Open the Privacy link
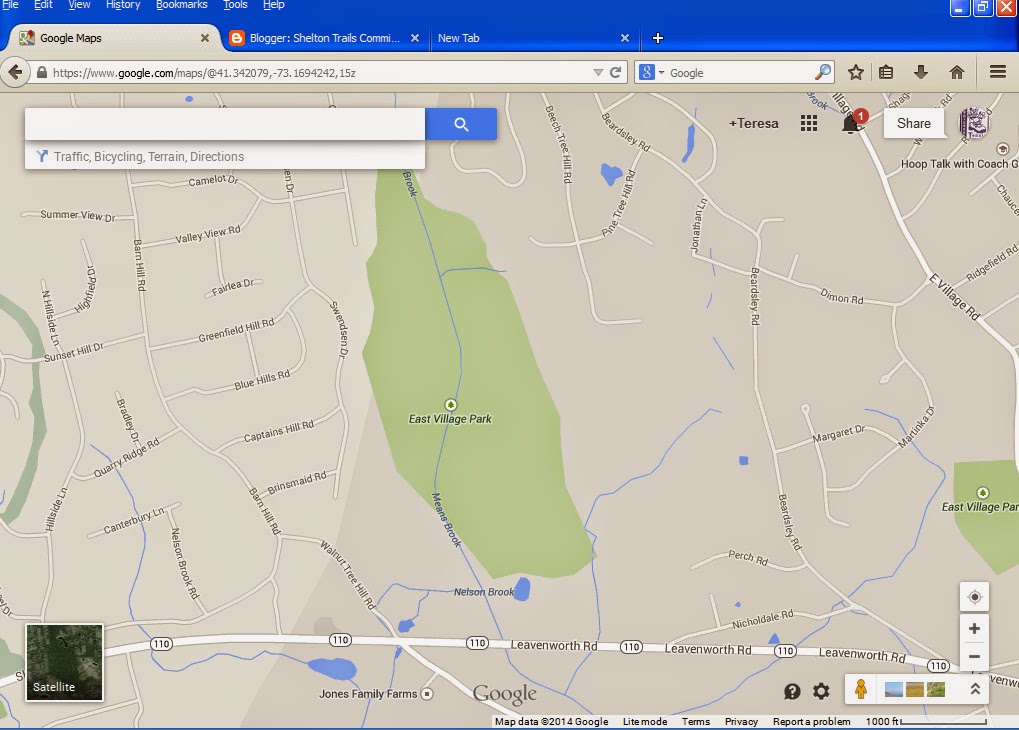 [x=741, y=721]
